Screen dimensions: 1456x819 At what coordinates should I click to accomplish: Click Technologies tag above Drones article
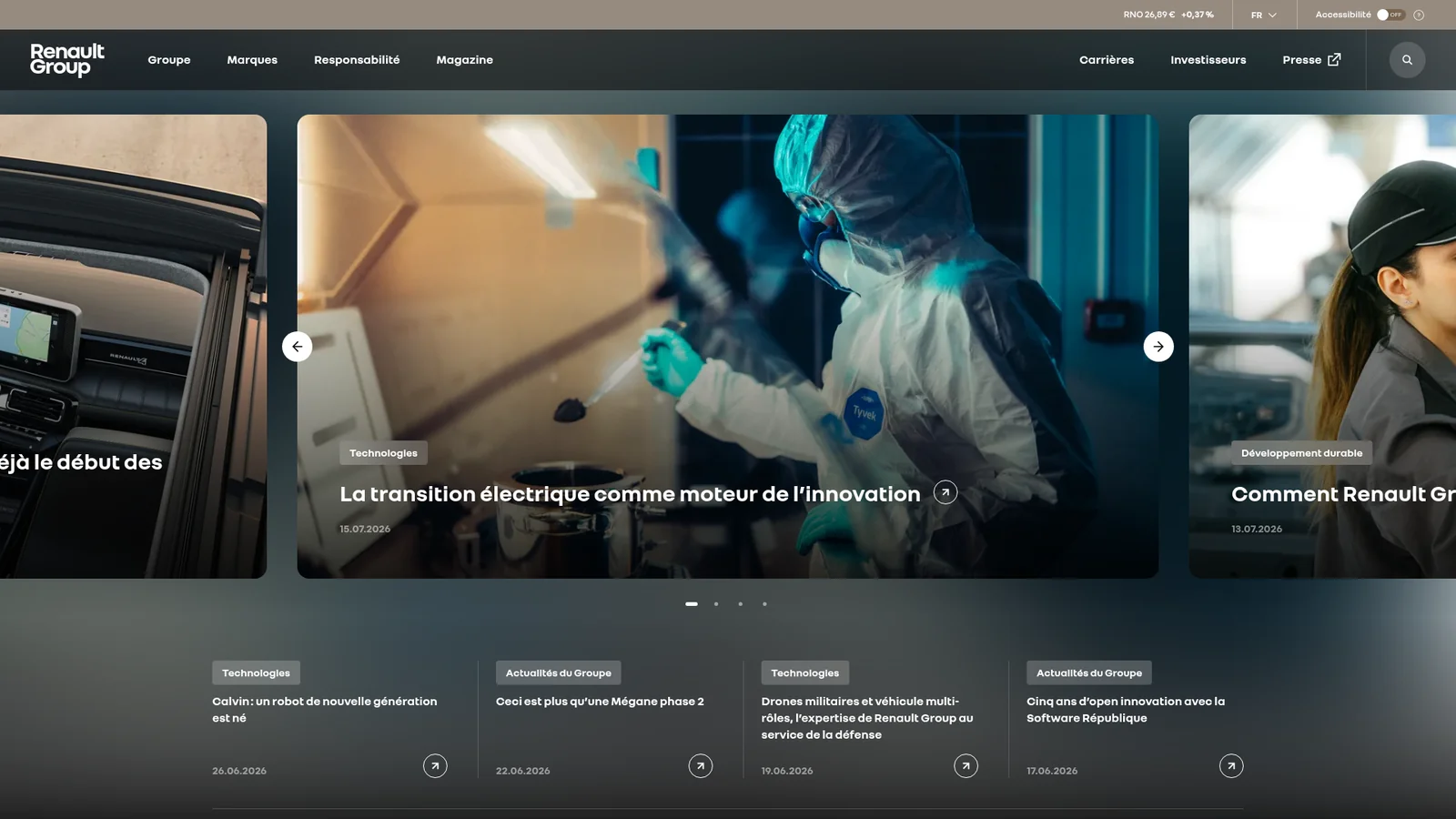tap(805, 673)
